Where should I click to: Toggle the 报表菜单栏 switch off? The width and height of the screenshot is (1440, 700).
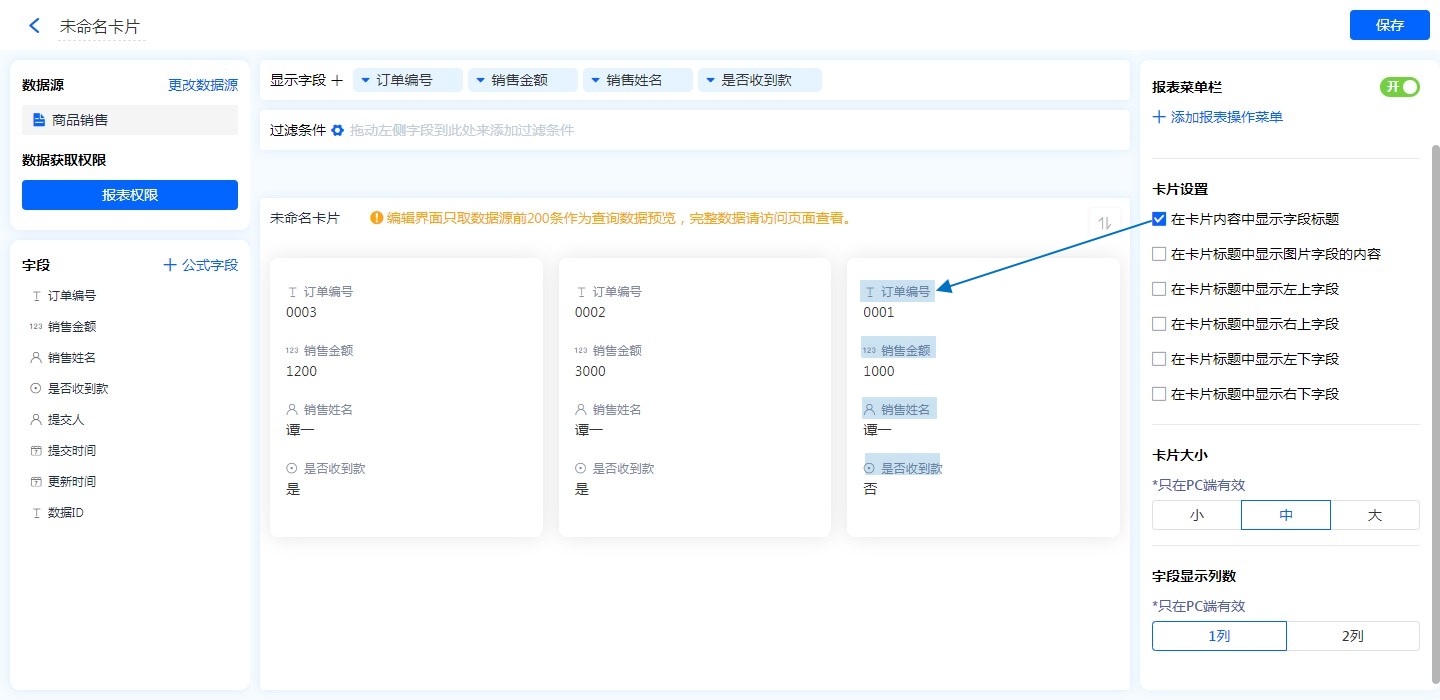tap(1400, 87)
